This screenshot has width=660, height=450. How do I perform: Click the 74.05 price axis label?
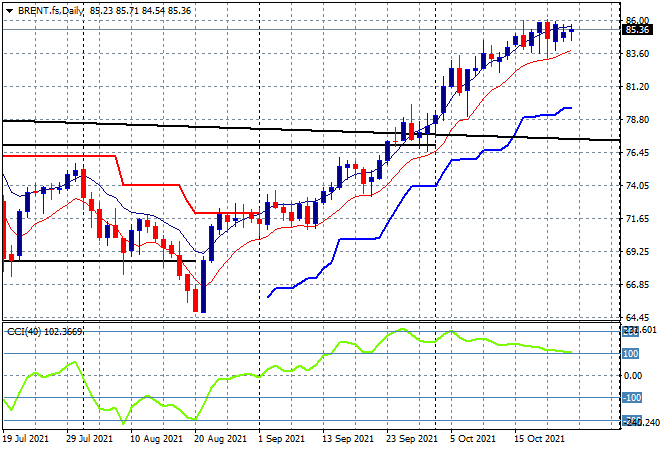637,186
